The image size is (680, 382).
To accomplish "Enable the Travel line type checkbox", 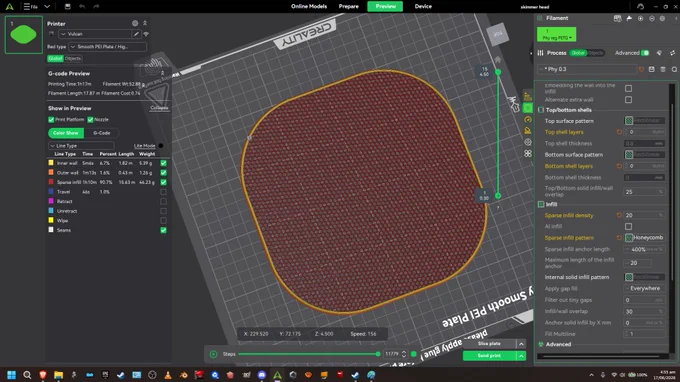I will coord(163,192).
